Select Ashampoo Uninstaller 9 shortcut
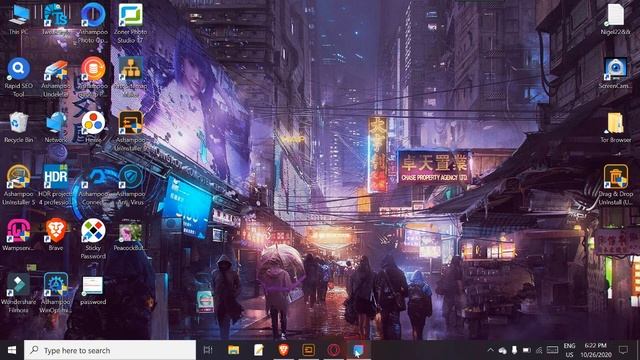Image resolution: width=640 pixels, height=360 pixels. pos(130,131)
